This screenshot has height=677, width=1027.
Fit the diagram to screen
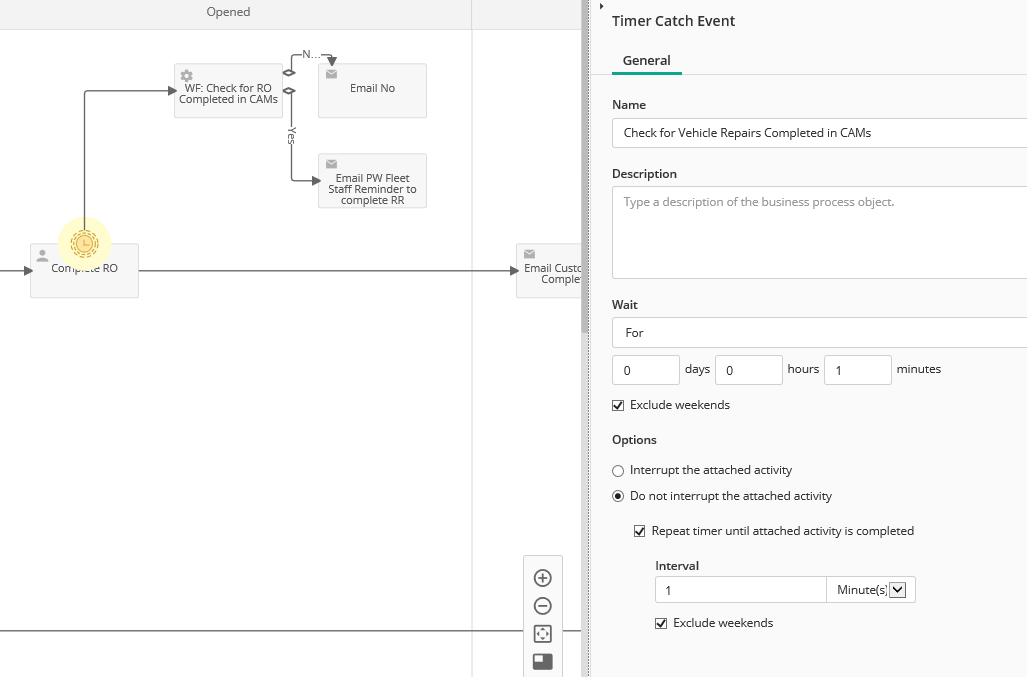tap(543, 634)
